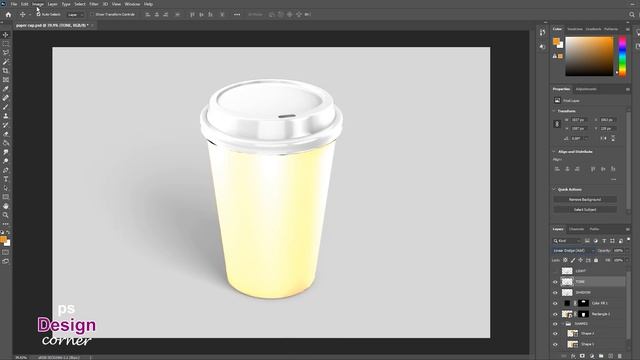Open the blend mode Linear Dodge dropdown
Screen dimensions: 640x360
[573, 250]
